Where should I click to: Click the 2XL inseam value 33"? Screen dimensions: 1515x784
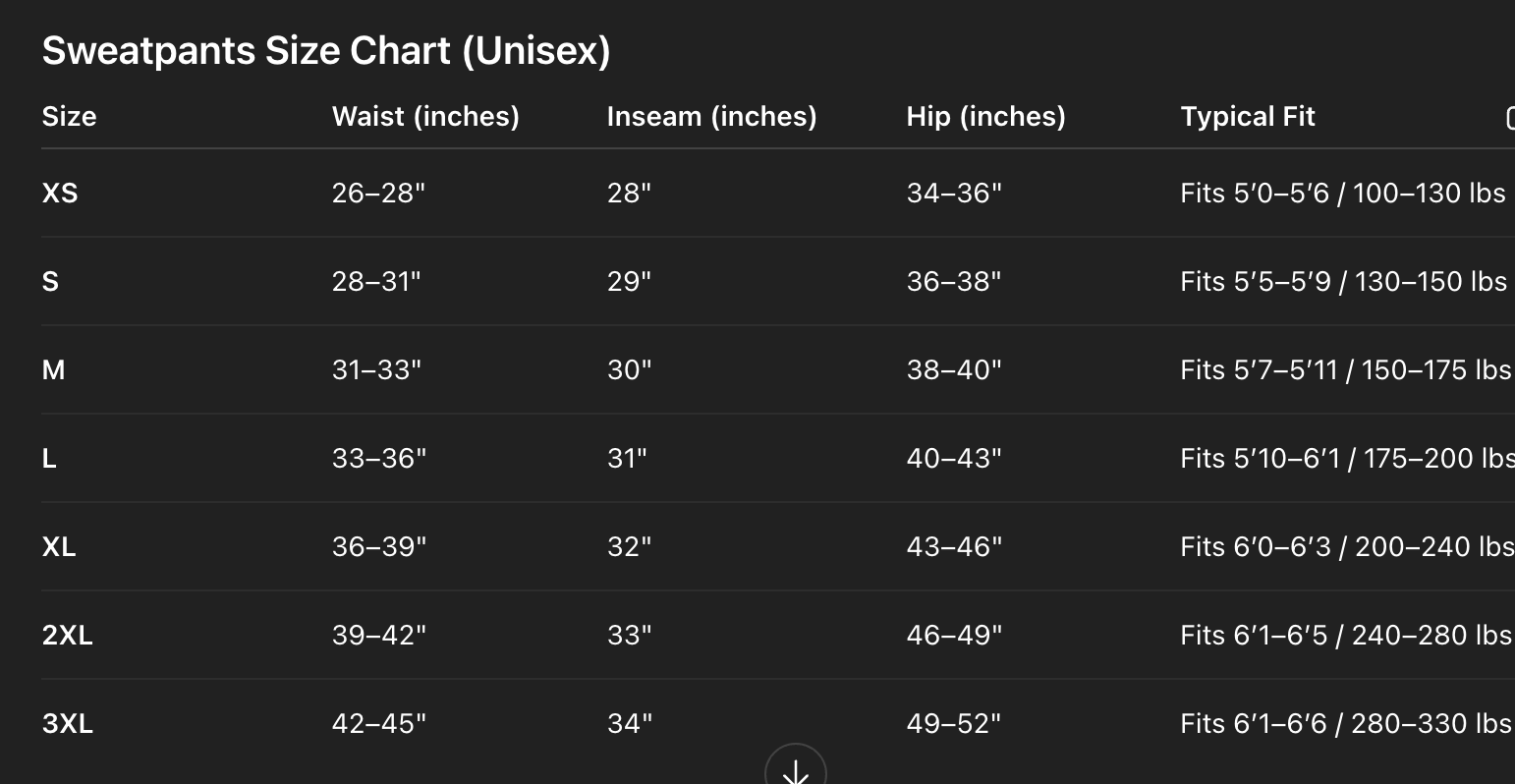pos(630,635)
